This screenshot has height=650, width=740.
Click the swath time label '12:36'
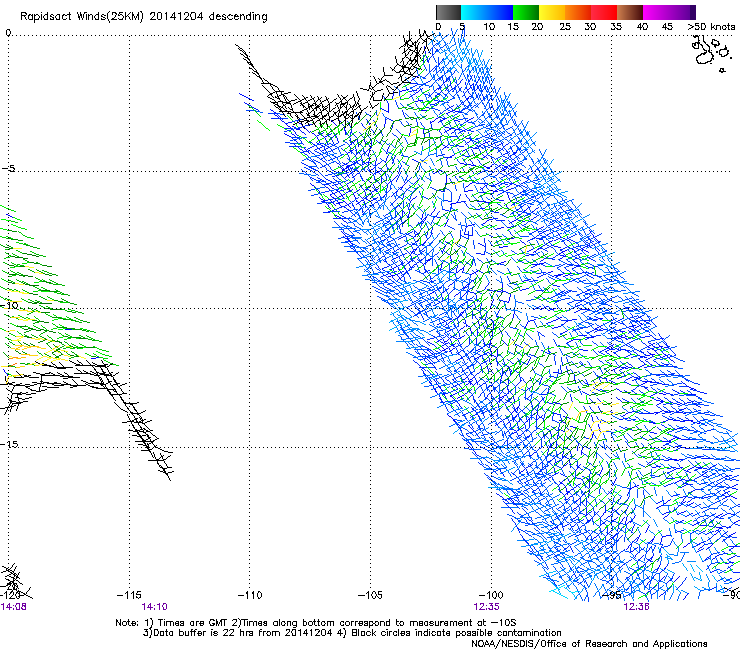click(x=636, y=607)
